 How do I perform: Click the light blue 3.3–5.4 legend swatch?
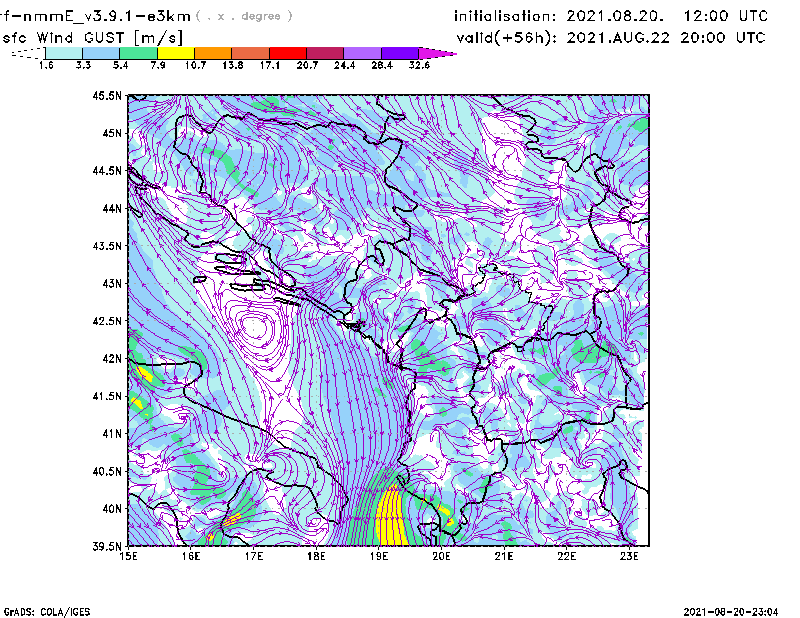[x=101, y=53]
